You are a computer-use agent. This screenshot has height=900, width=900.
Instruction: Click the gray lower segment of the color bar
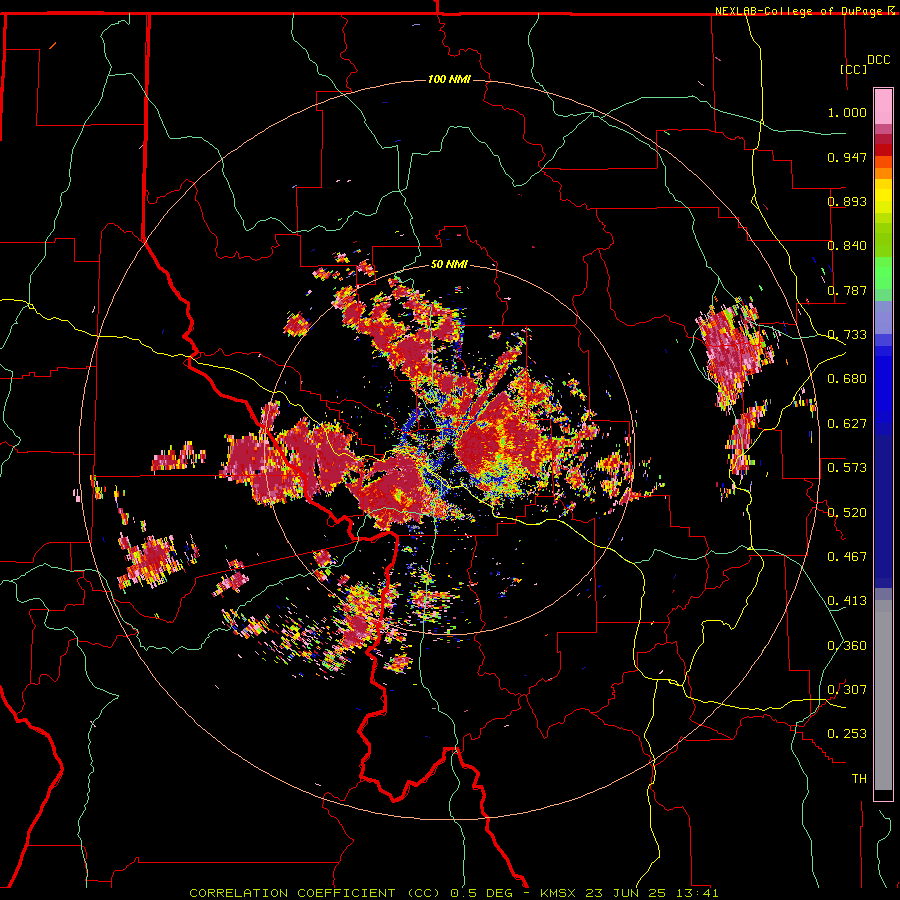coord(883,695)
